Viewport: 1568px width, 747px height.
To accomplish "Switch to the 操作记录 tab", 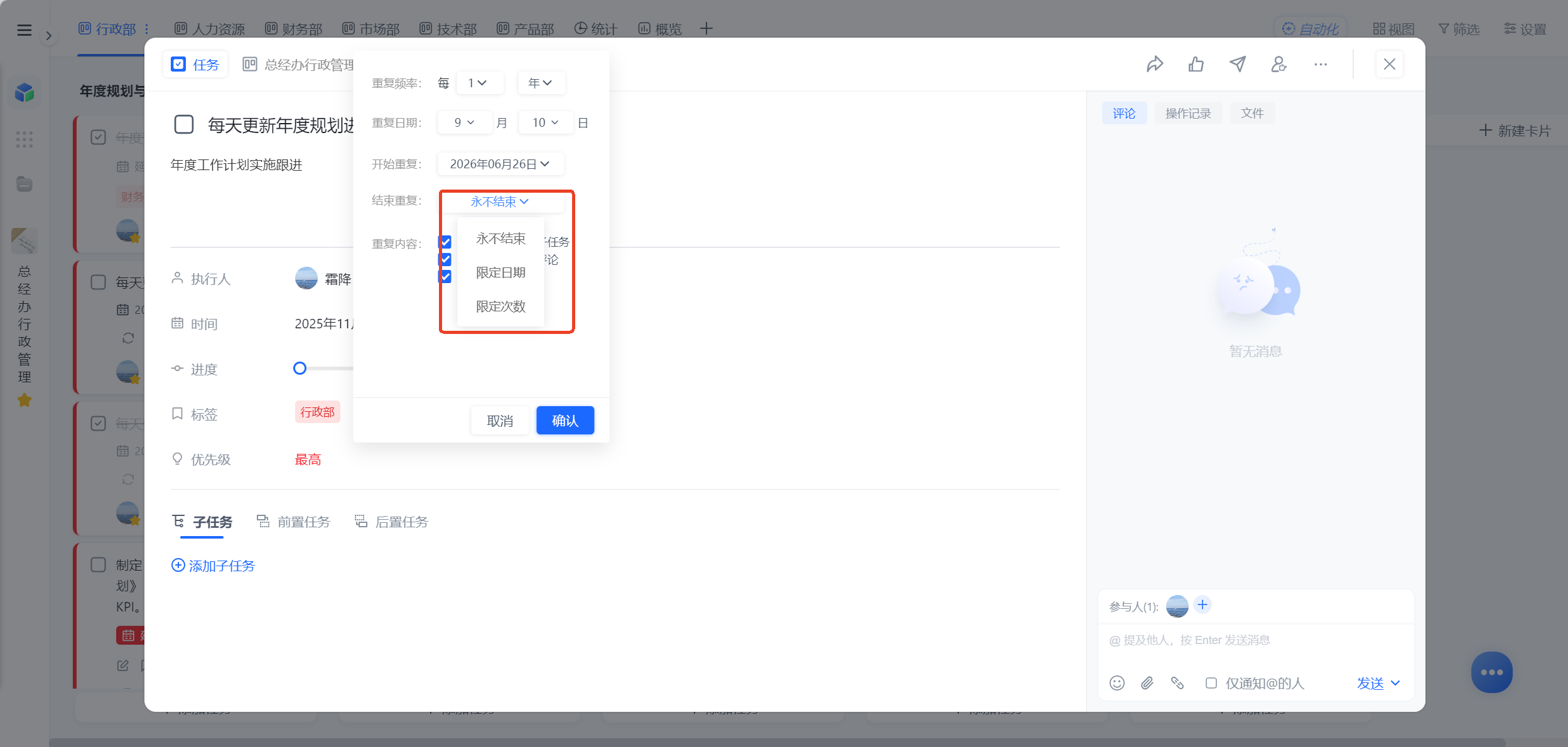I will coord(1188,113).
